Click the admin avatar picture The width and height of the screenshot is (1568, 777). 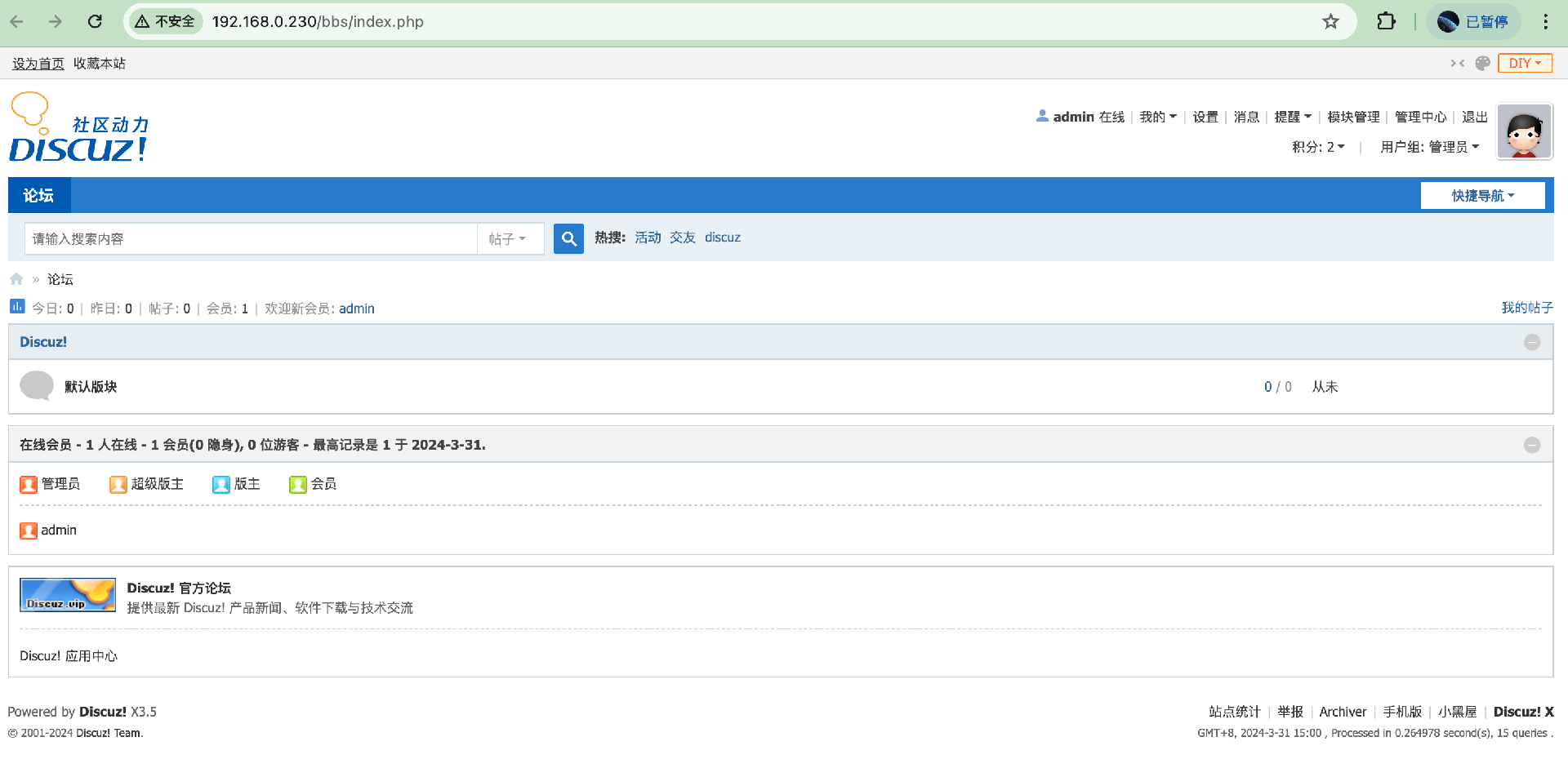1524,131
